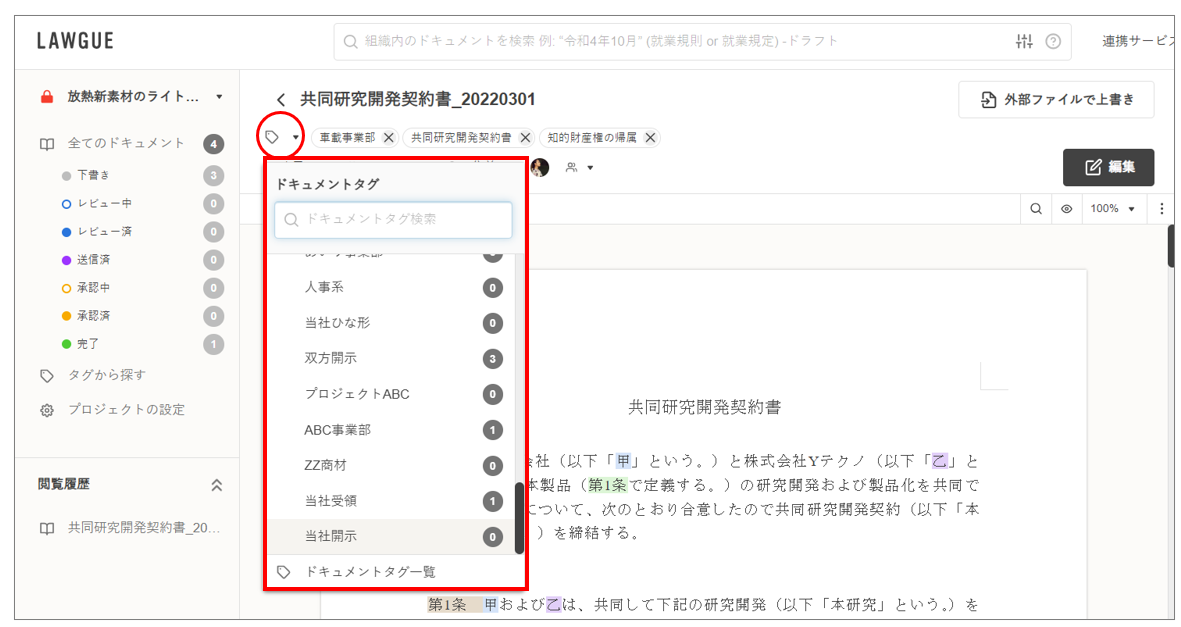Click the back arrow beside document title
This screenshot has width=1181, height=627.
(x=281, y=100)
